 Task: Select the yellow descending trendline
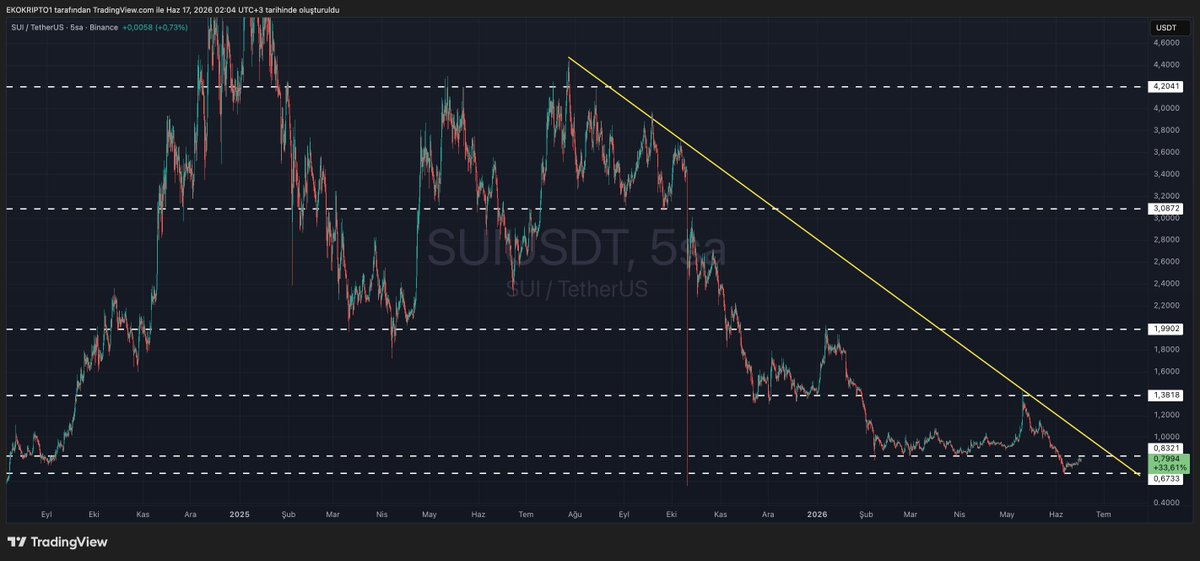click(x=855, y=268)
